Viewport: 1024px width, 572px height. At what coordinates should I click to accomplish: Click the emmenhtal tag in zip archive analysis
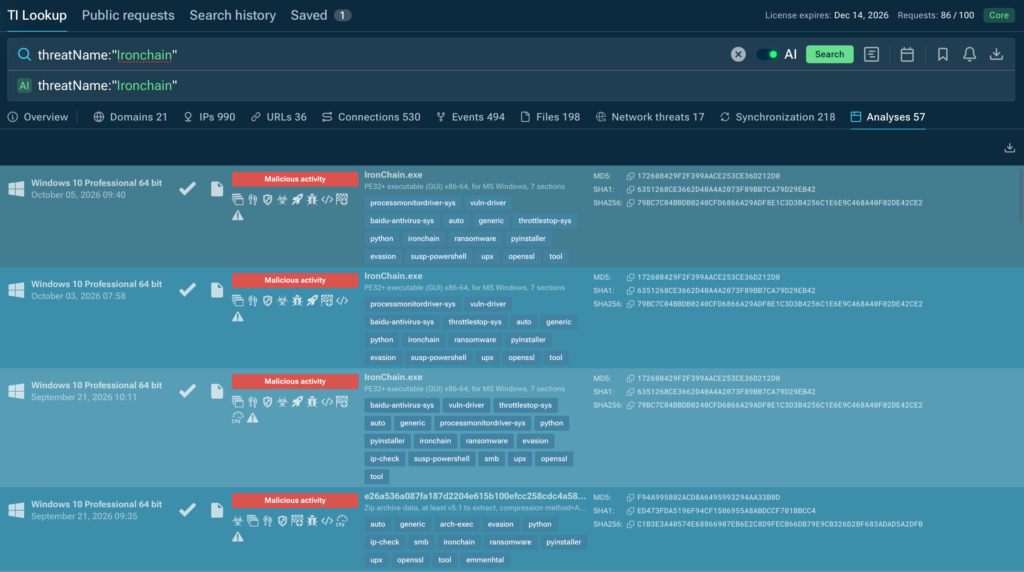485,560
